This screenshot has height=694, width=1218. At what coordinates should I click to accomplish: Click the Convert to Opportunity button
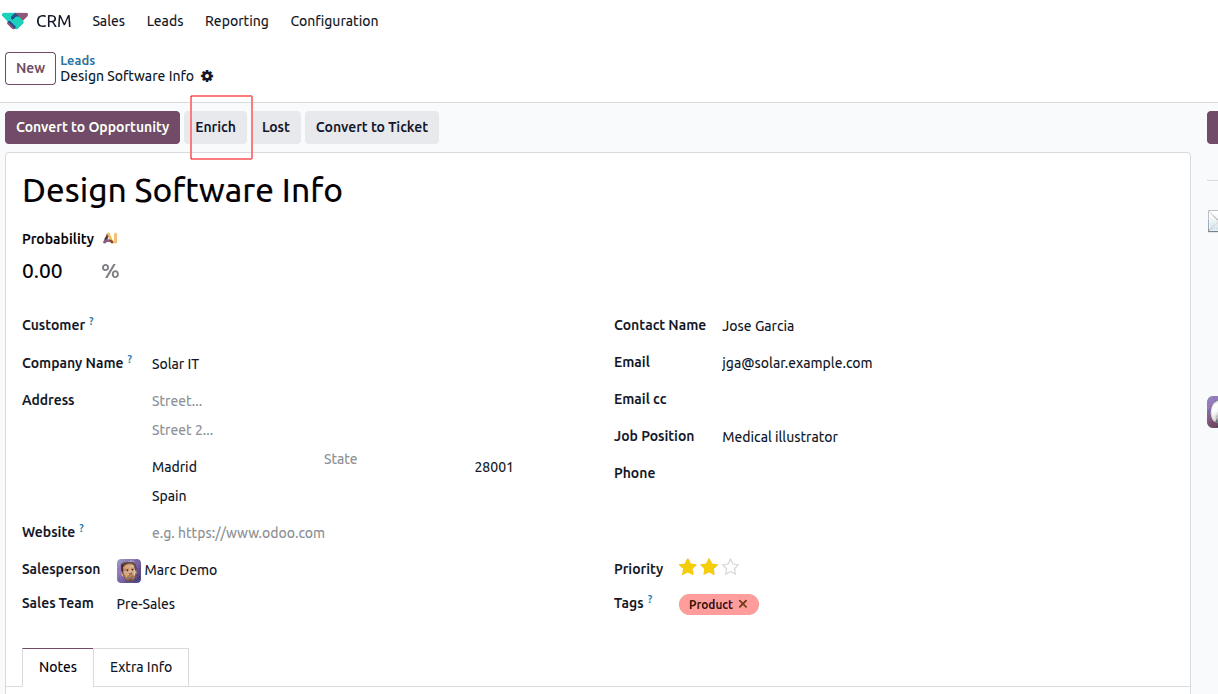point(93,127)
